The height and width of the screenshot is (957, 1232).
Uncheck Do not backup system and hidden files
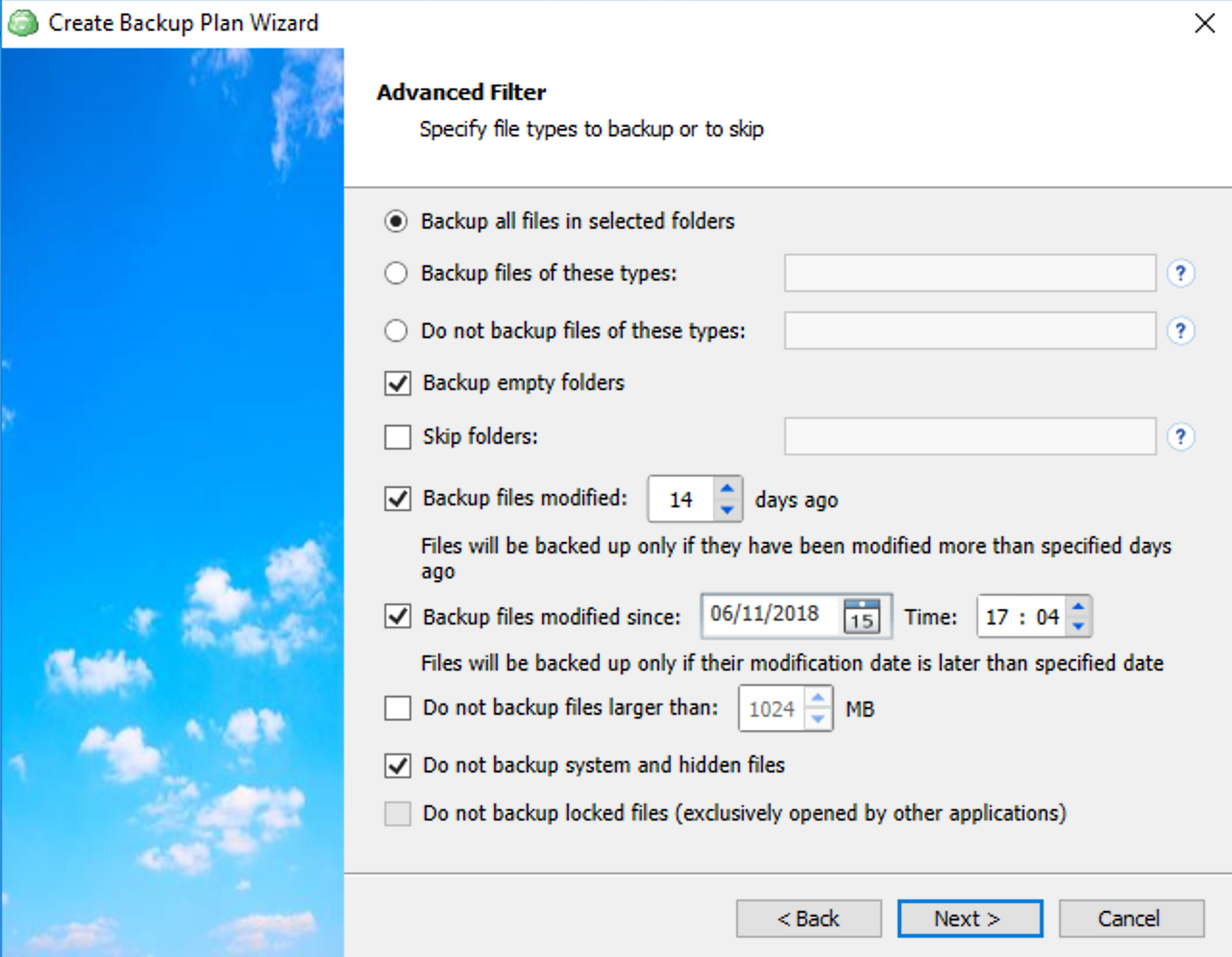[x=398, y=766]
